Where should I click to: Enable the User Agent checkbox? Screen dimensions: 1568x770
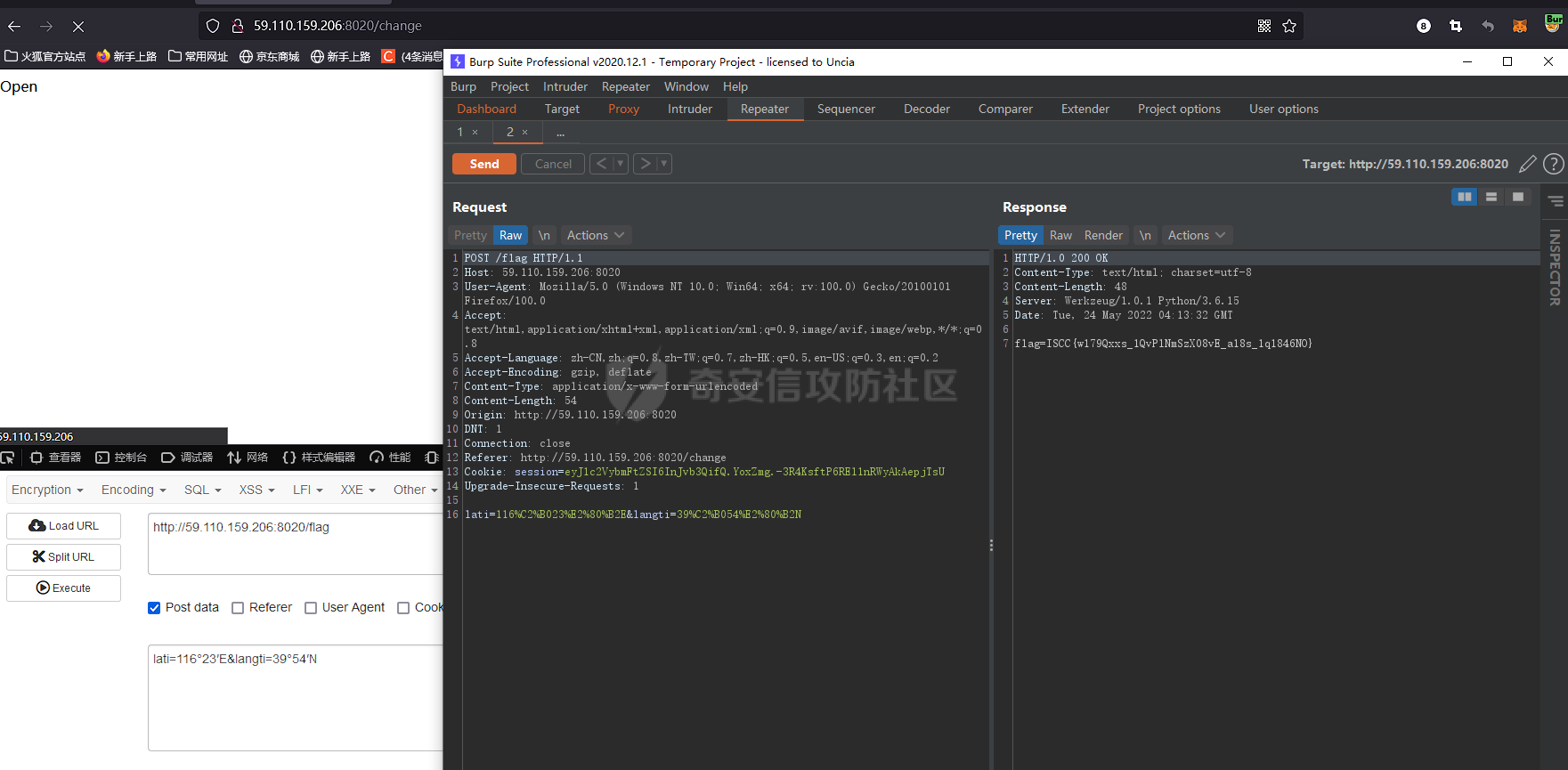[x=311, y=608]
